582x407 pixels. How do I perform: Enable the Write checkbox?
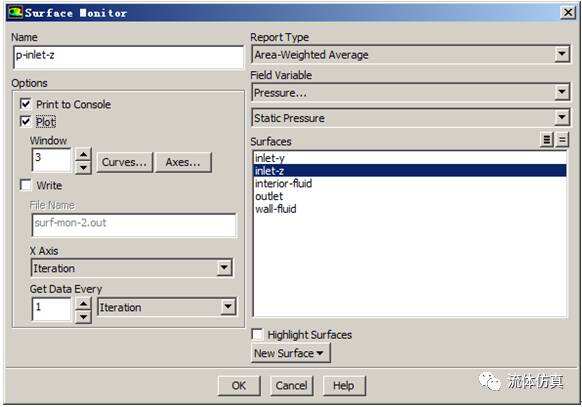click(26, 185)
